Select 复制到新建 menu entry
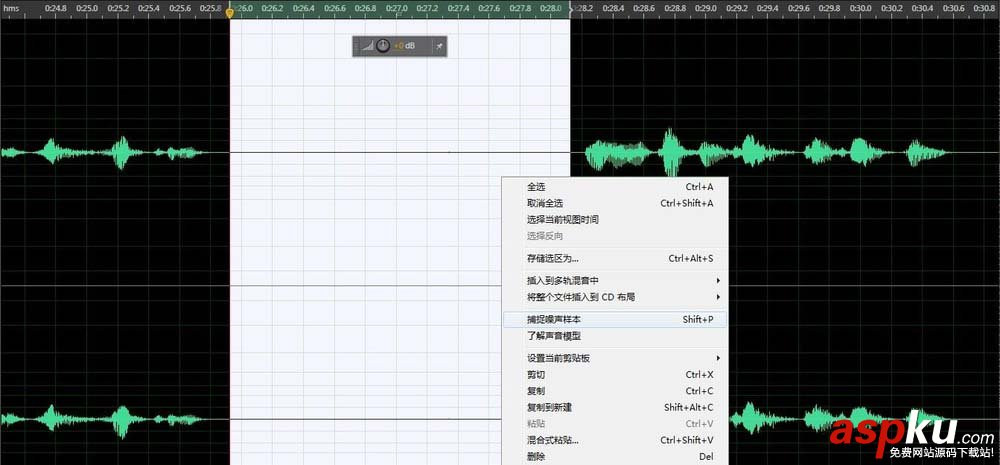The image size is (1000, 465). click(x=615, y=408)
